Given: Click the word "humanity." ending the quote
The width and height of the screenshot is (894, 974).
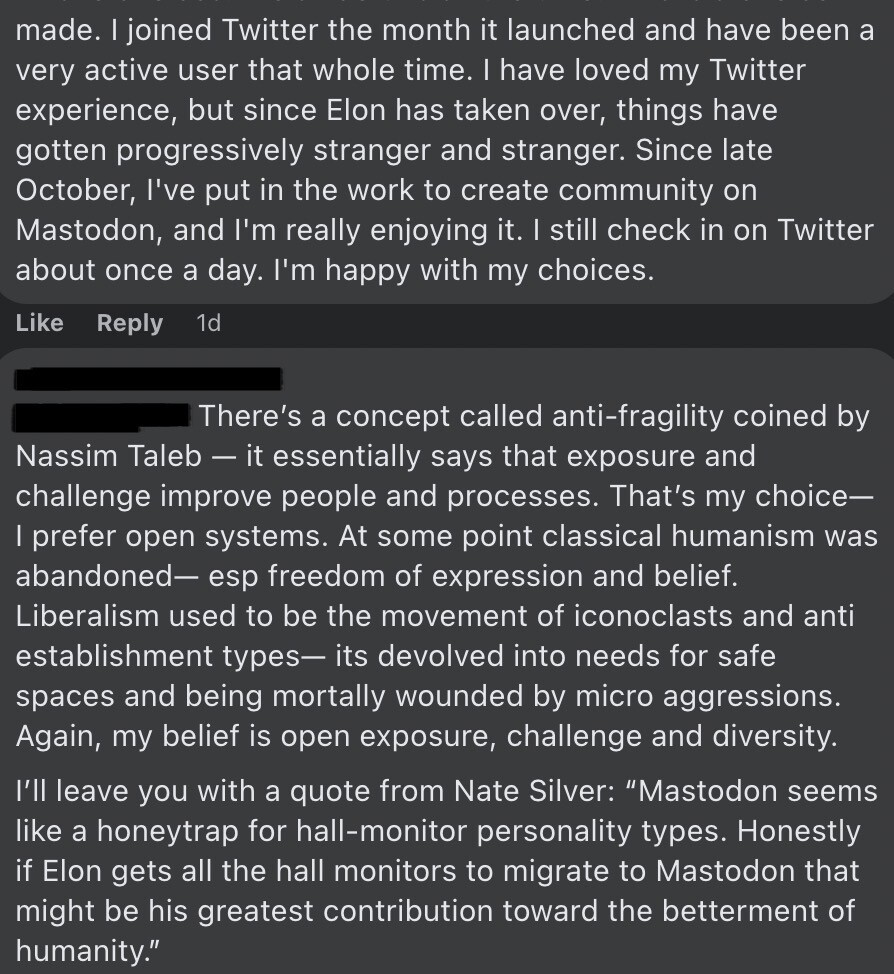Looking at the screenshot, I should (x=82, y=950).
